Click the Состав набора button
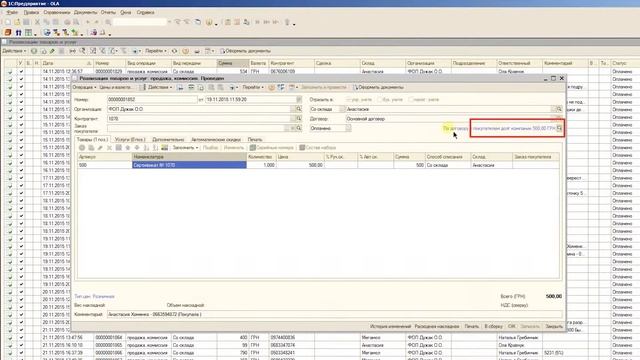 click(x=318, y=148)
